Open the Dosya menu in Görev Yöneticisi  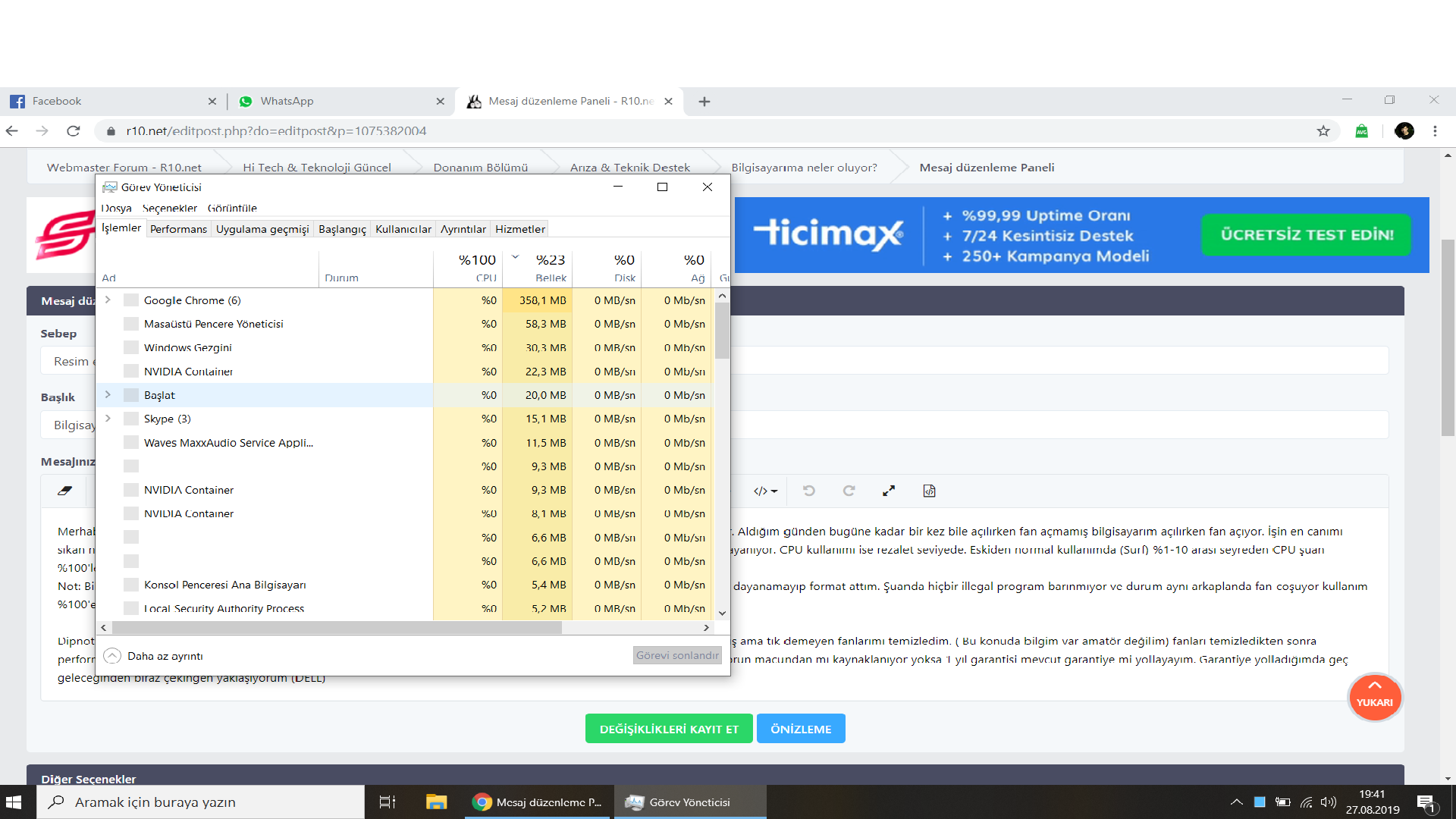point(116,208)
